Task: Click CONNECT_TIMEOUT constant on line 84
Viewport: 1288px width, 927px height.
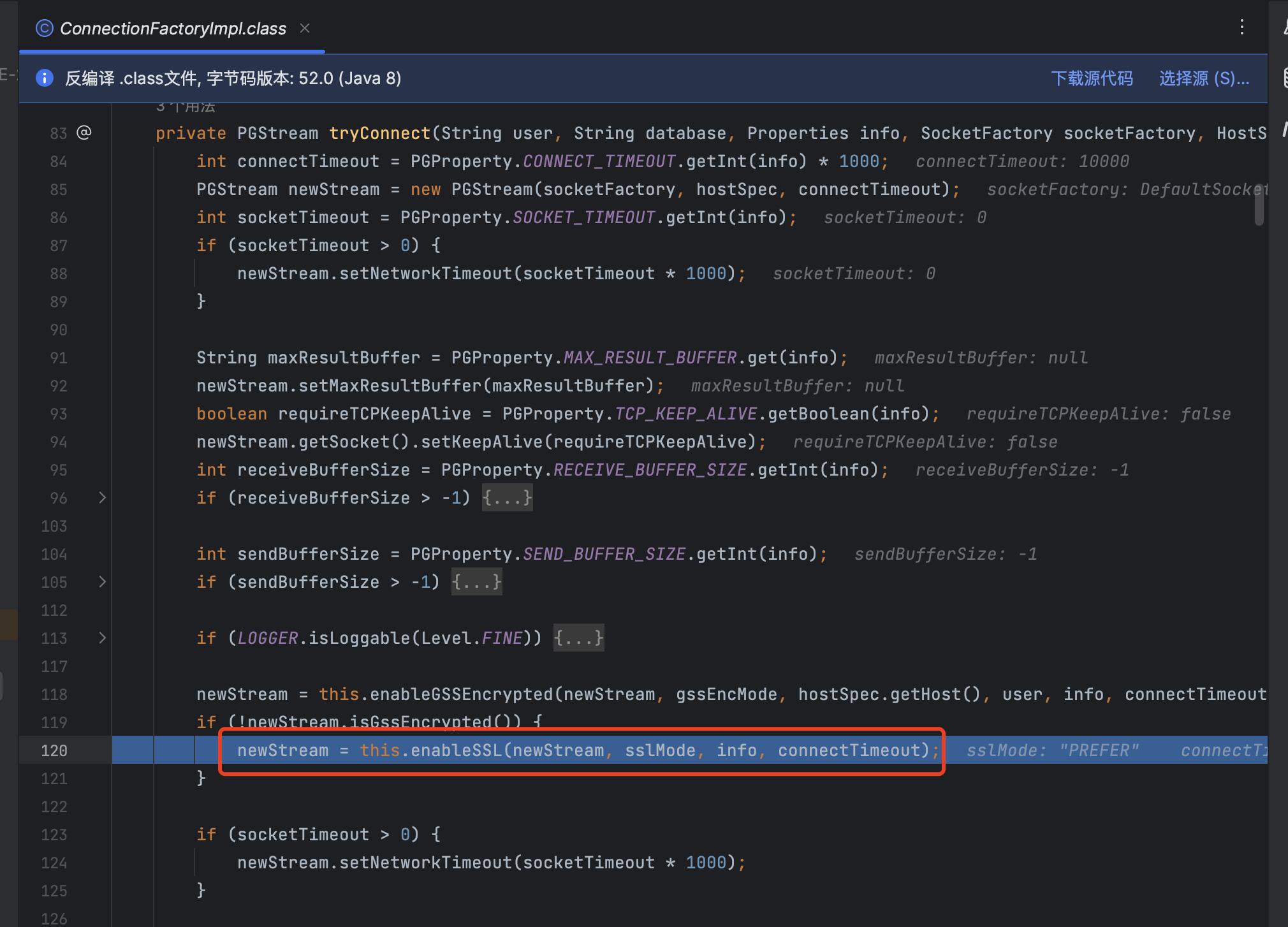Action: coord(599,161)
